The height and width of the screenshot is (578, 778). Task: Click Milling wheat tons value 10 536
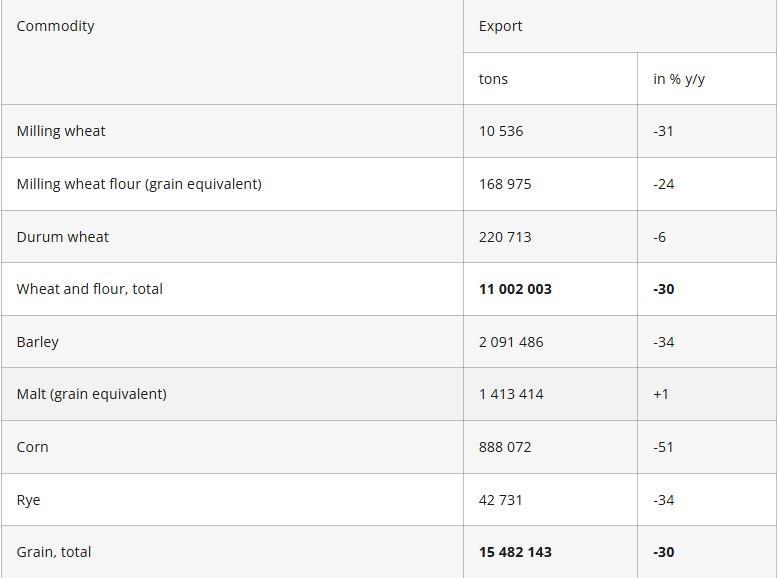501,131
